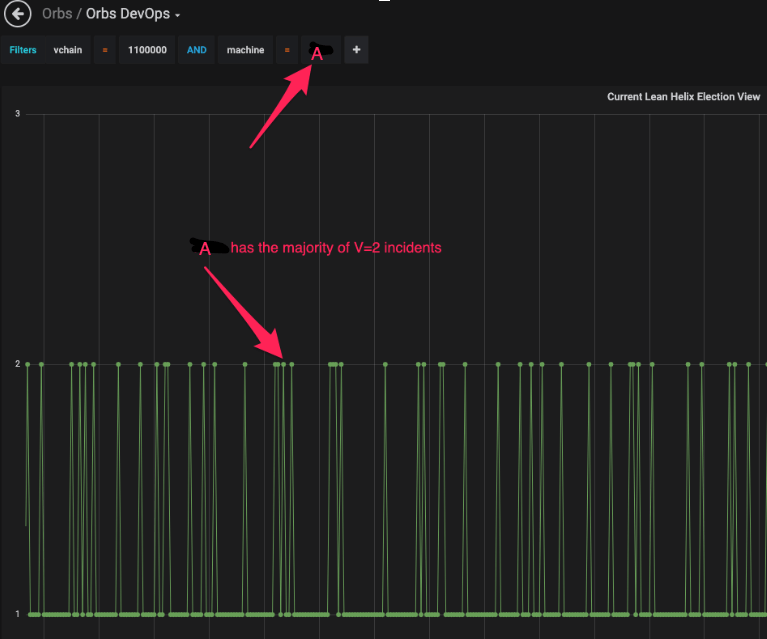Image resolution: width=767 pixels, height=639 pixels.
Task: Open the Orbs folder breadcrumb
Action: (57, 14)
